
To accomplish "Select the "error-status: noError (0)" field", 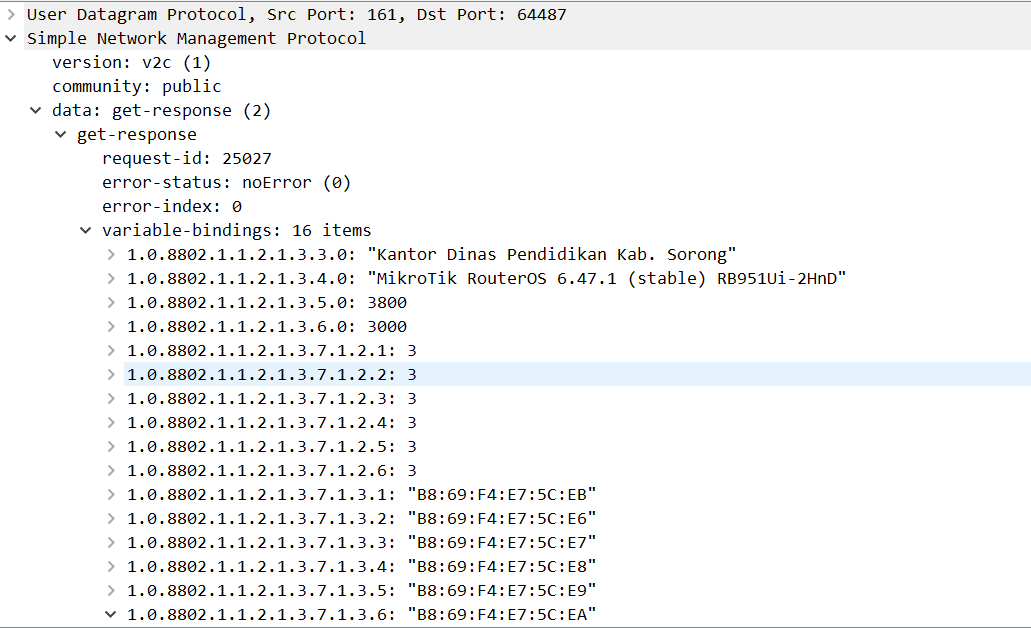I will pos(226,182).
